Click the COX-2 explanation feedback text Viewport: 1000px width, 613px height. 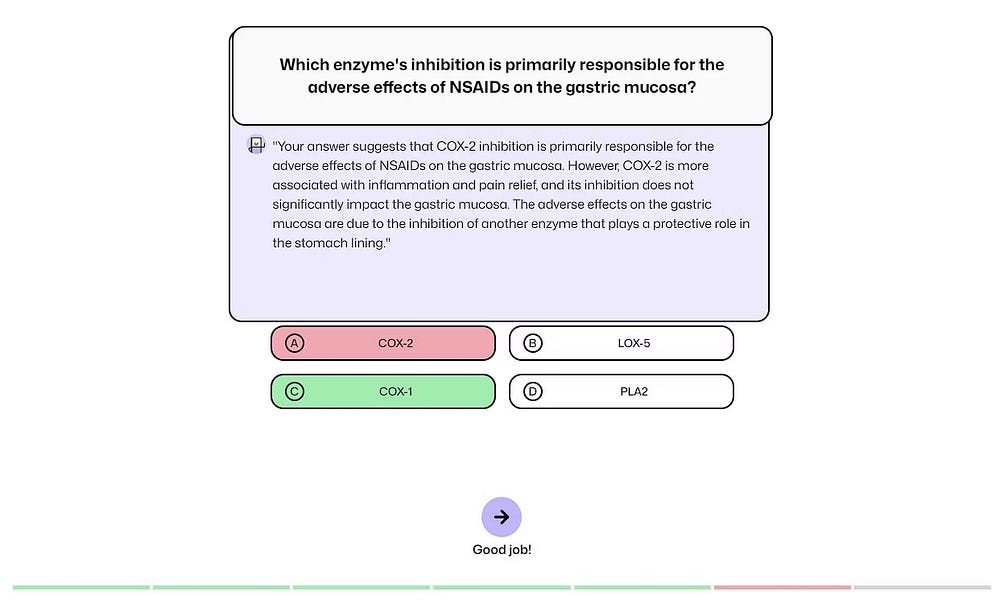pos(510,195)
